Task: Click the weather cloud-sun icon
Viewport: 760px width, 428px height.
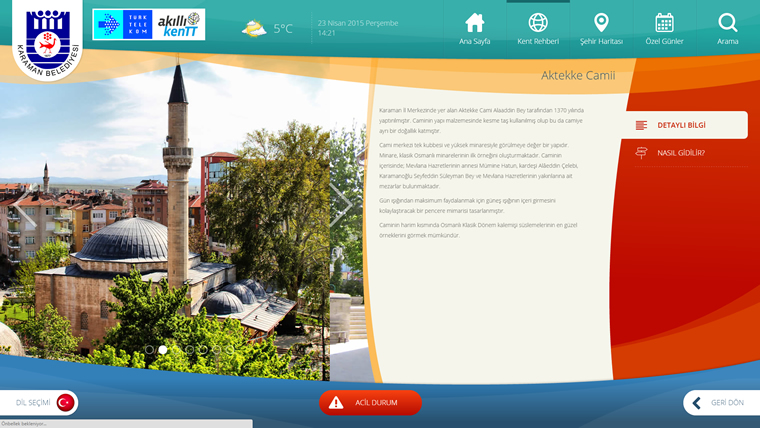Action: click(x=254, y=29)
